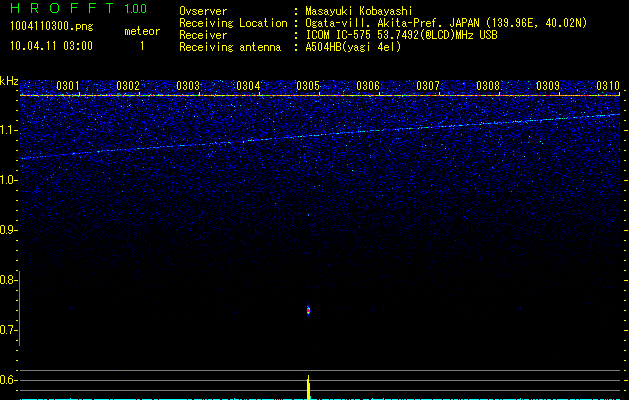Click the kHz axis unit label
This screenshot has height=400, width=629.
coord(9,81)
